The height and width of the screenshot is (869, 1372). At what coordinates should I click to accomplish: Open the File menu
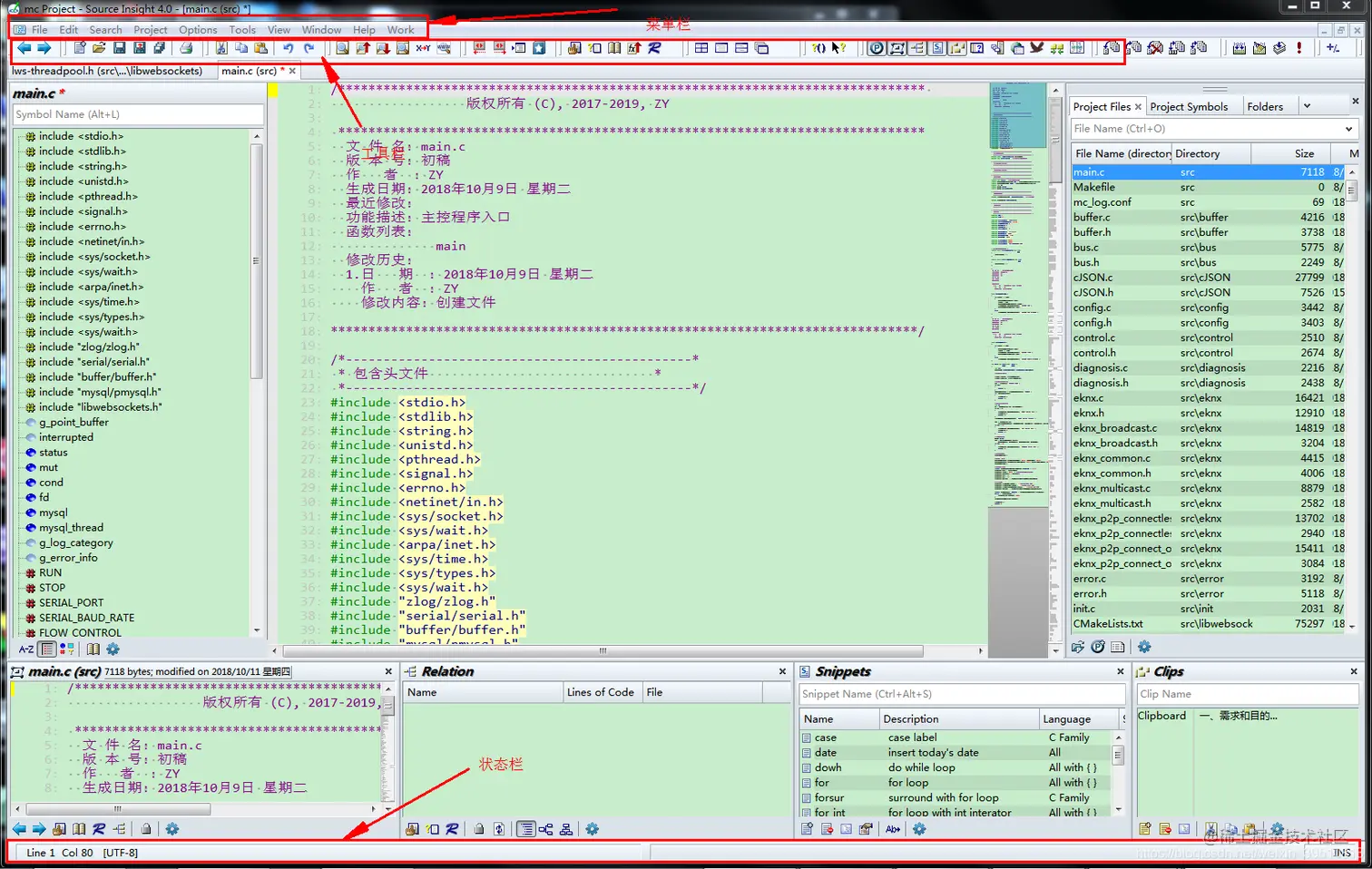tap(39, 30)
